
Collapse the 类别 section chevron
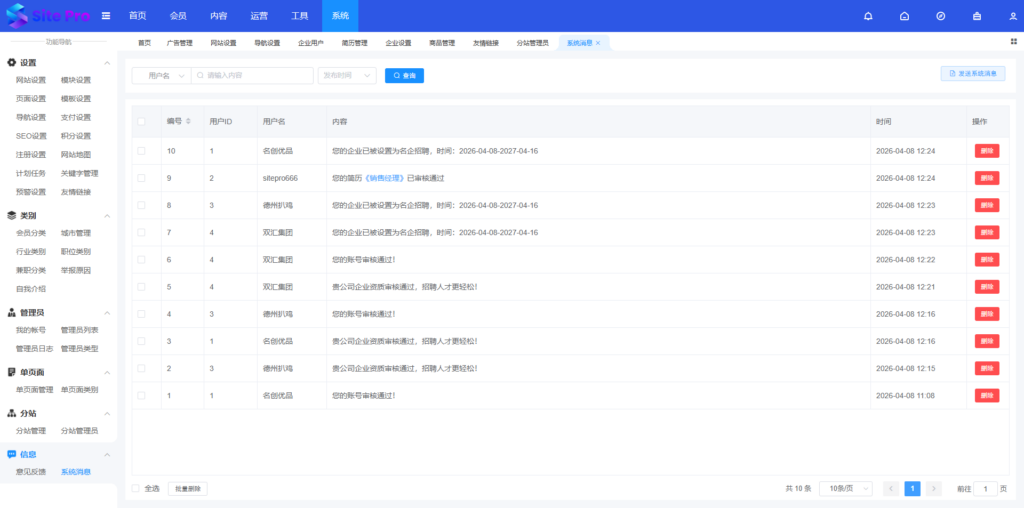tap(107, 215)
